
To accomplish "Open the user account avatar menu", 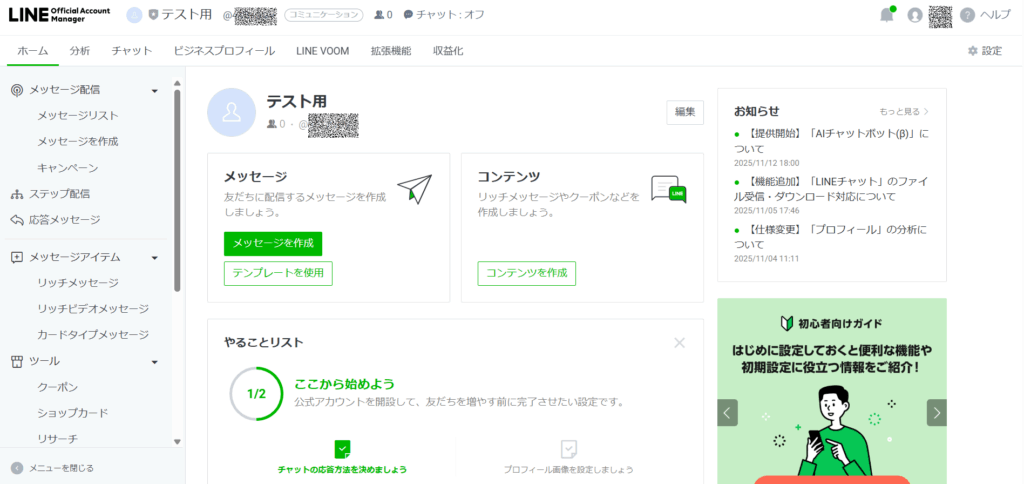I will (915, 16).
